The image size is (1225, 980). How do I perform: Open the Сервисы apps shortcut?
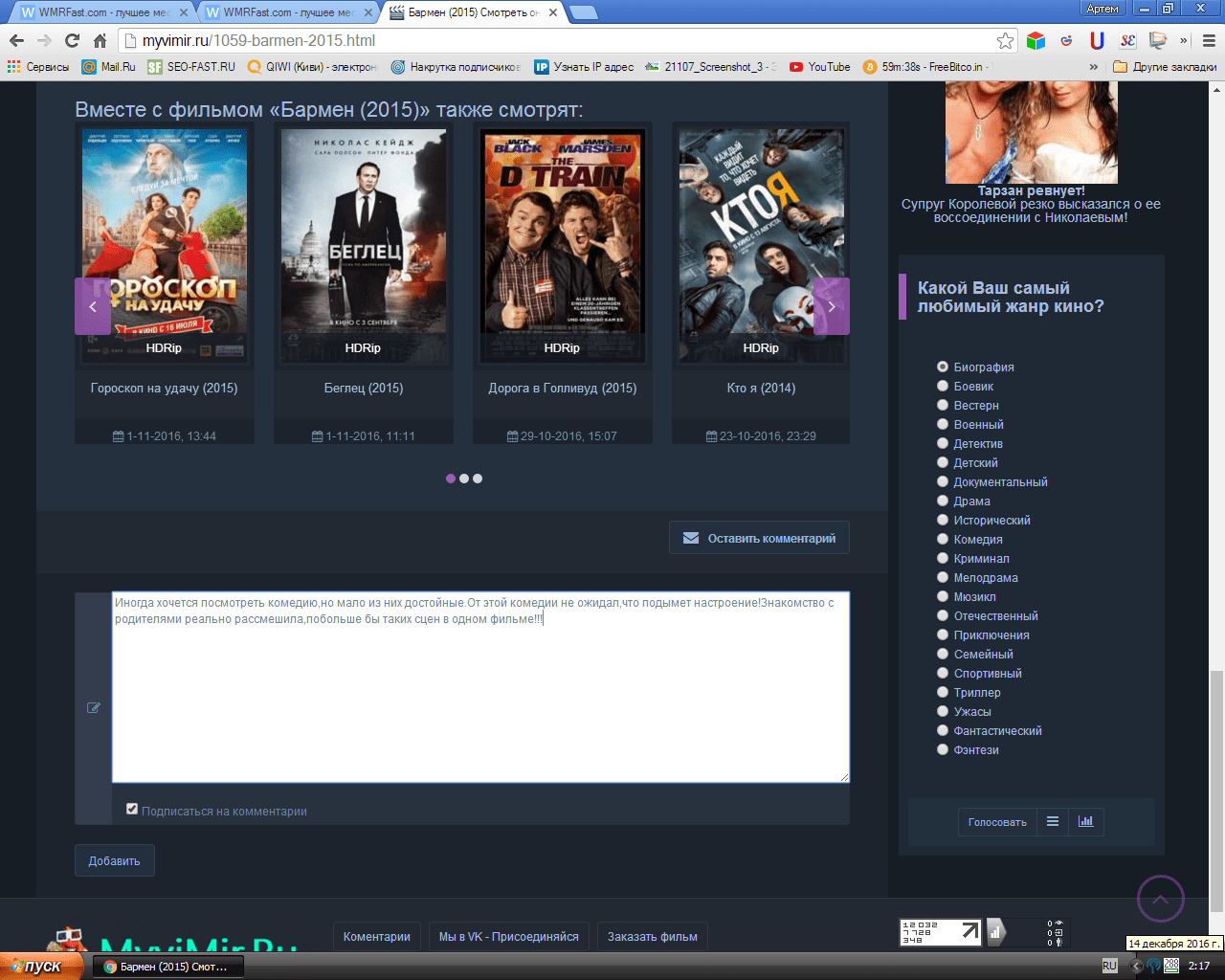click(38, 67)
